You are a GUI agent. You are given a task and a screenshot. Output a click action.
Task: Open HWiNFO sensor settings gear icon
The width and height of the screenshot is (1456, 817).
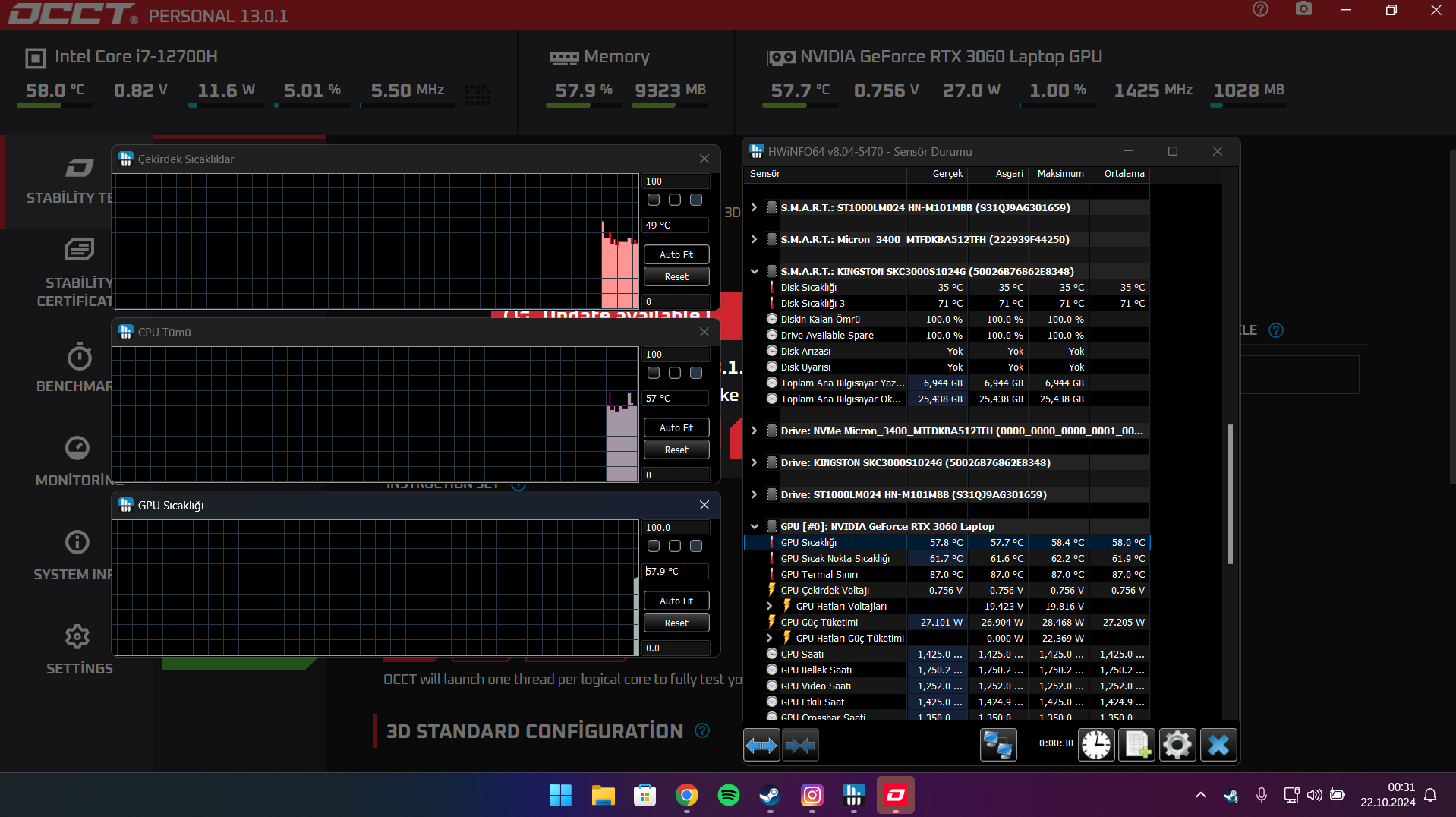coord(1177,745)
